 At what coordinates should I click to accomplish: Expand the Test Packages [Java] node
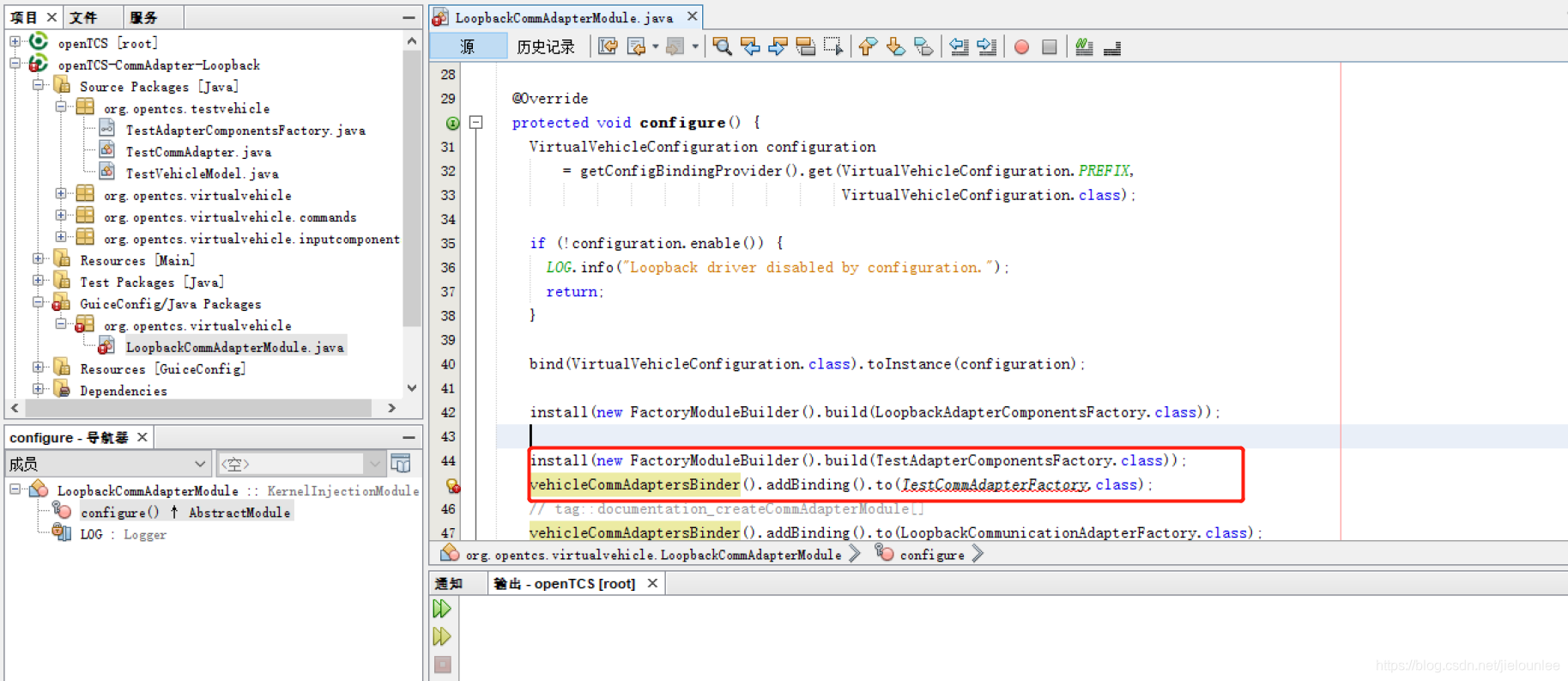coord(39,280)
